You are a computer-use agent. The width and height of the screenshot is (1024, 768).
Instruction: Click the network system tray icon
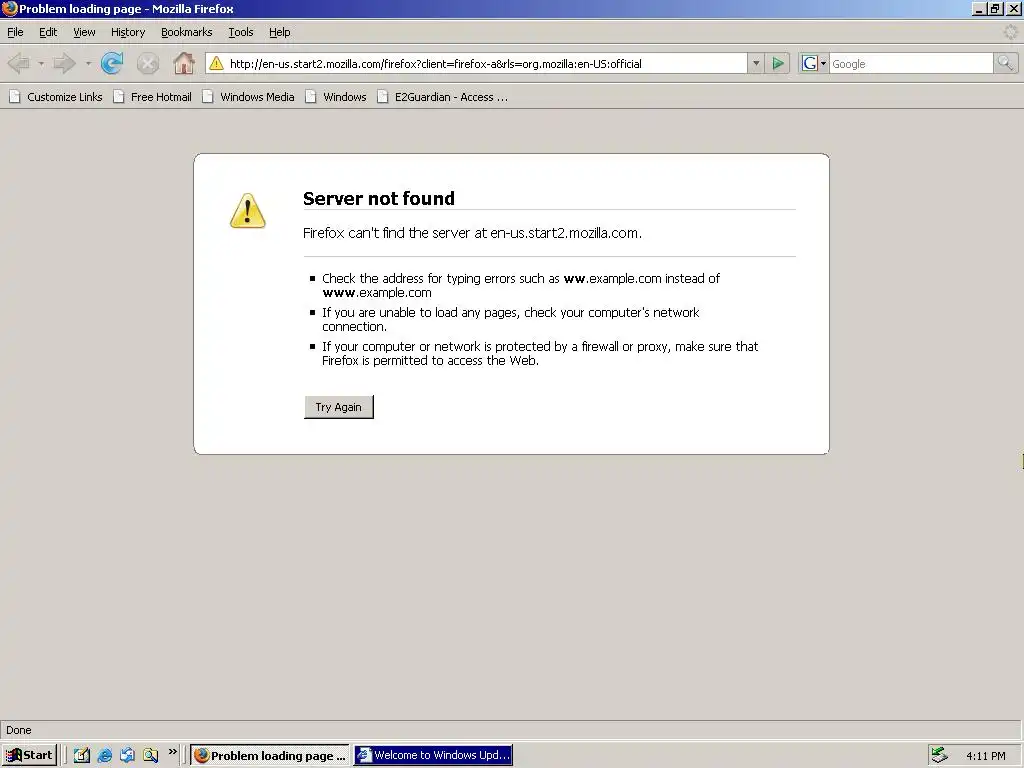940,755
